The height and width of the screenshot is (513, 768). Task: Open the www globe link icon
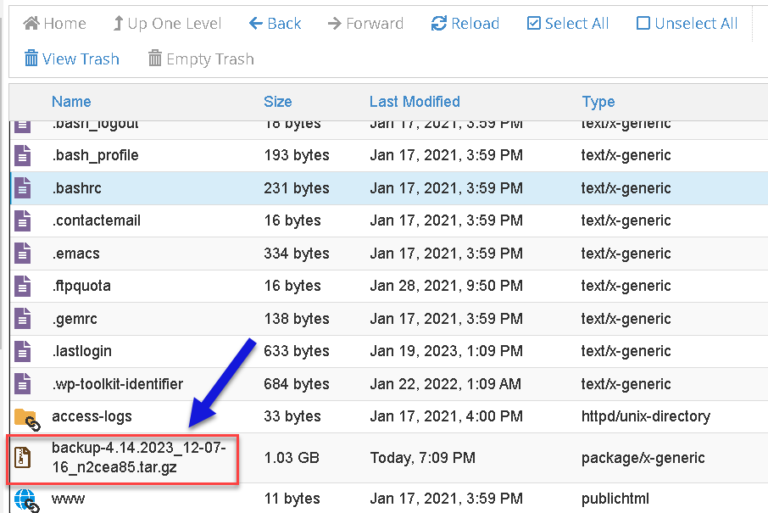(x=26, y=501)
